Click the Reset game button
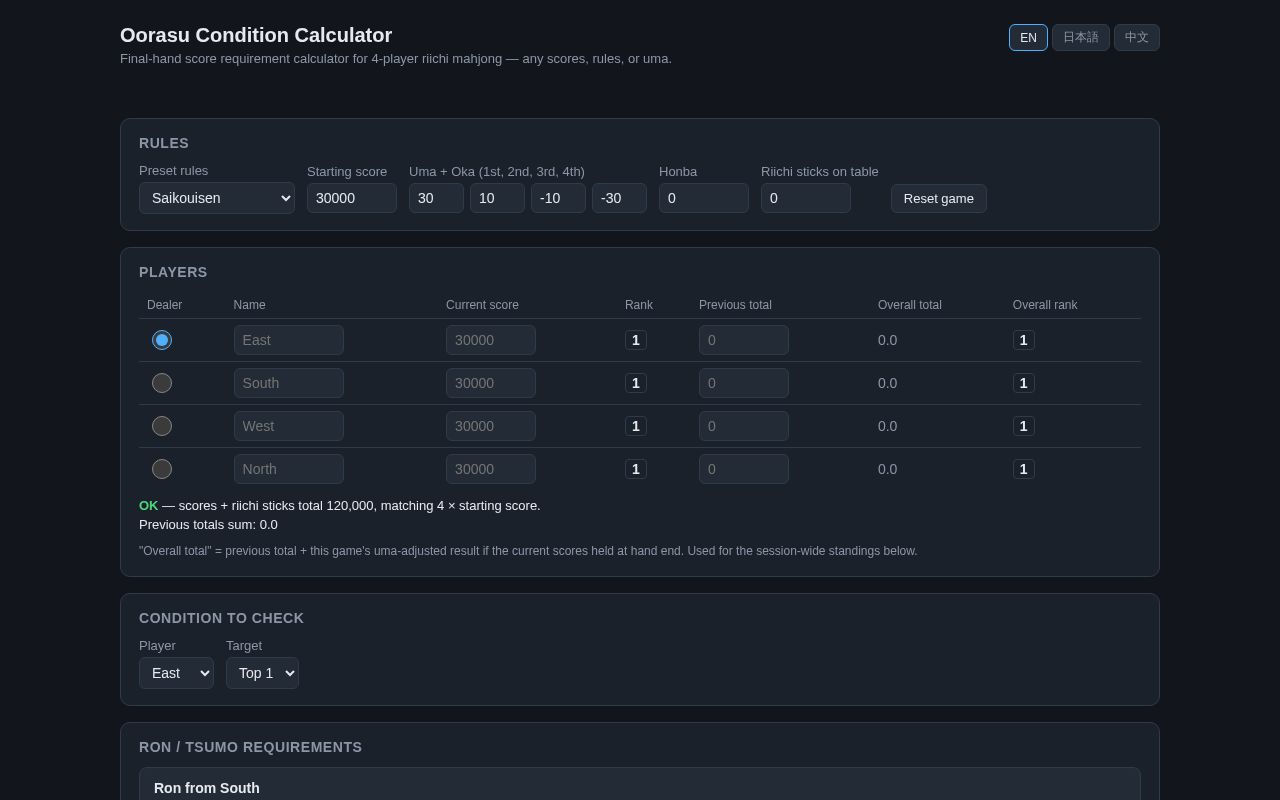The height and width of the screenshot is (800, 1280). point(939,198)
